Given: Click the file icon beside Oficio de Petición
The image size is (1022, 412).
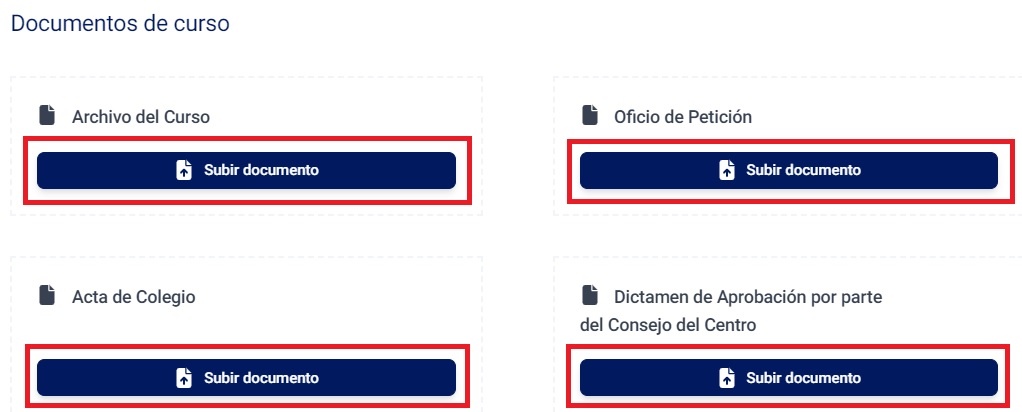Looking at the screenshot, I should click(589, 116).
